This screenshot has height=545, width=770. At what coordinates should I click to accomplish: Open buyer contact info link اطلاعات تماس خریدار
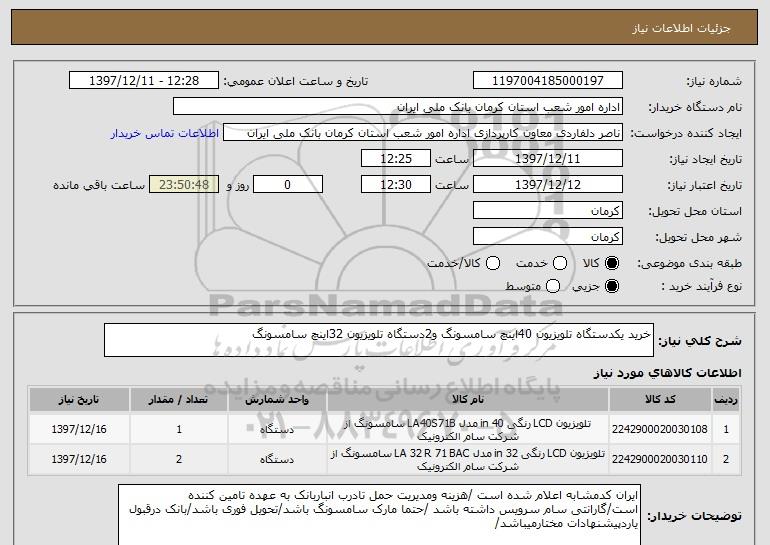(x=165, y=134)
